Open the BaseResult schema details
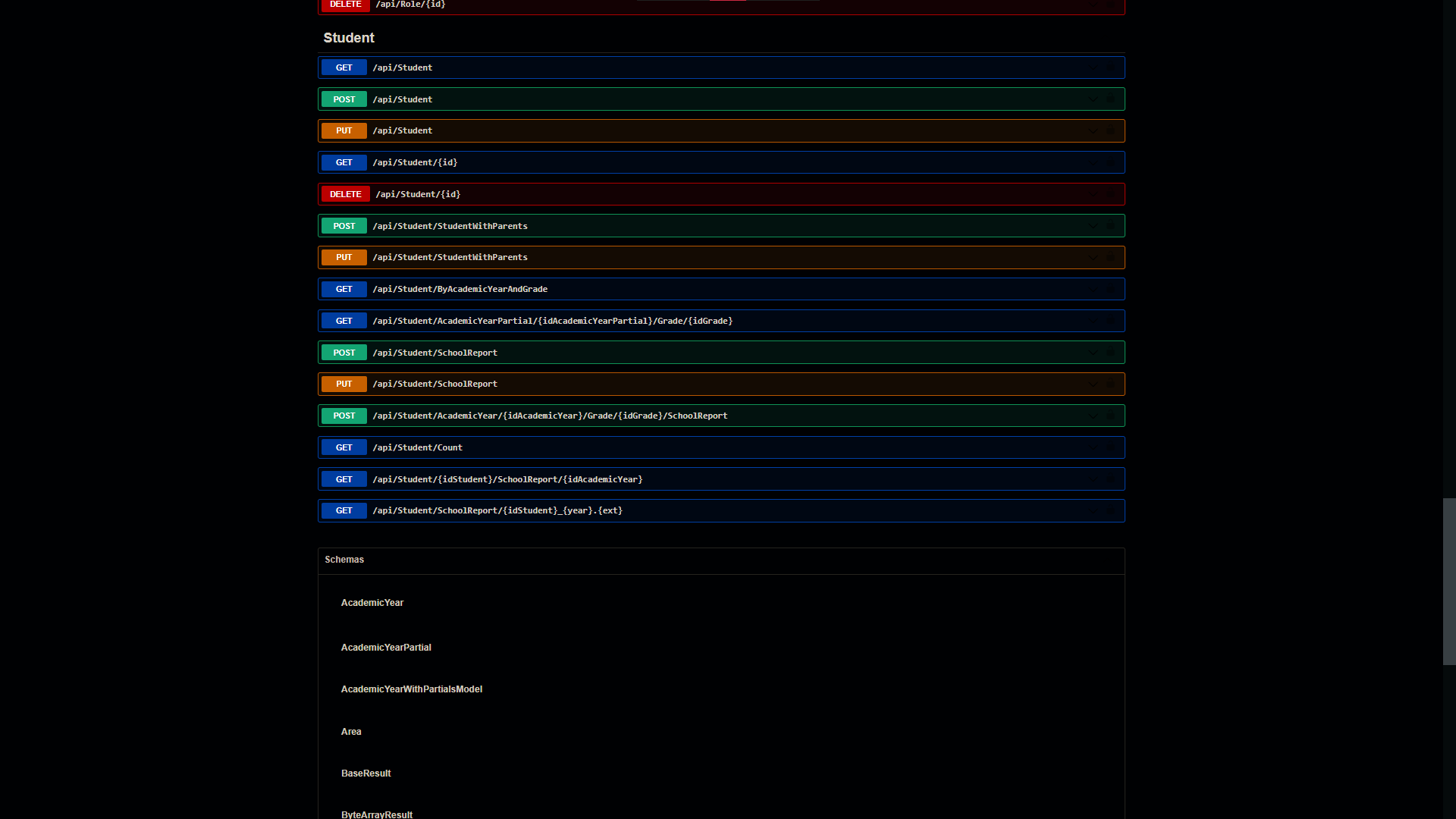 pos(366,773)
